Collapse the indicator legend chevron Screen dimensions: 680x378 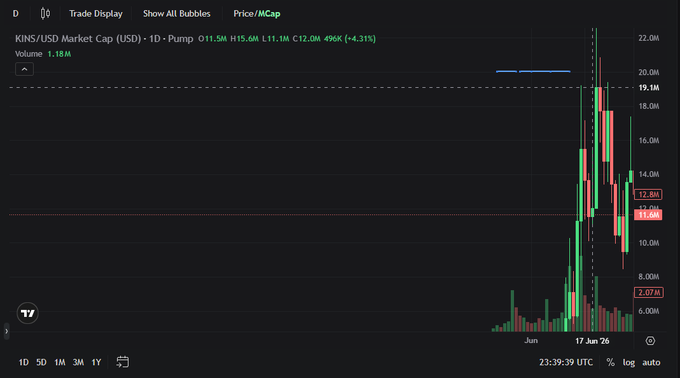24,69
